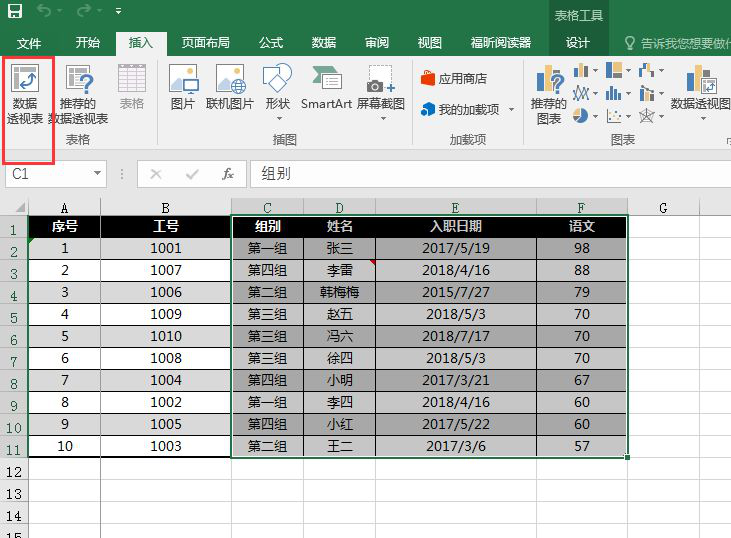Select cell containing 韩梅梅
This screenshot has height=538, width=731.
pos(339,293)
